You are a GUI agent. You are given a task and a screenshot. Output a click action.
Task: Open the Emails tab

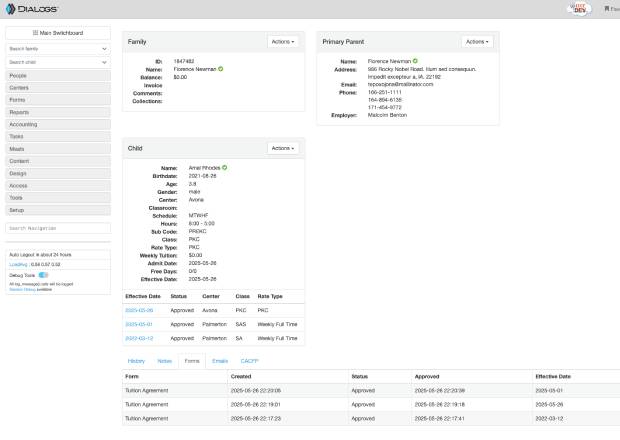point(220,360)
